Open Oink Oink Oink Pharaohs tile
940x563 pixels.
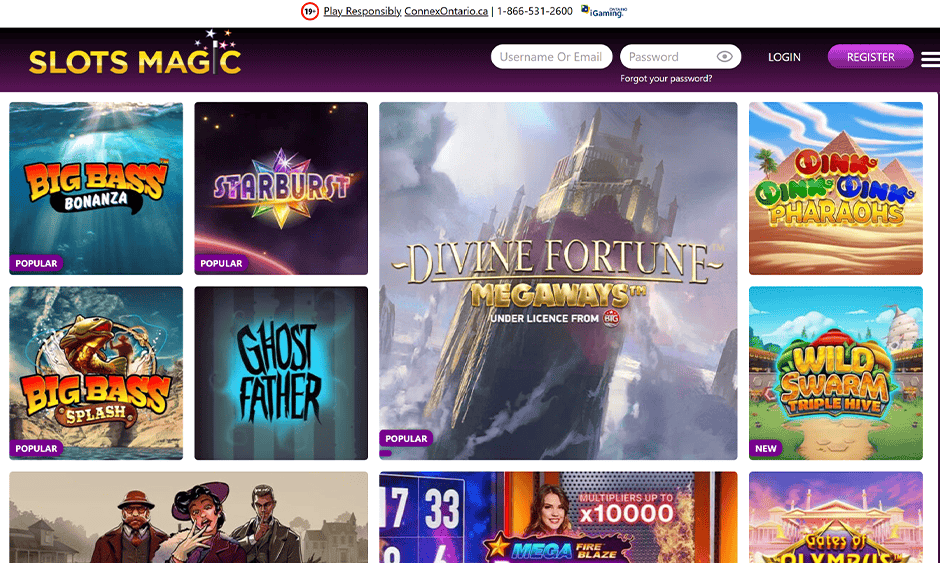pyautogui.click(x=836, y=188)
